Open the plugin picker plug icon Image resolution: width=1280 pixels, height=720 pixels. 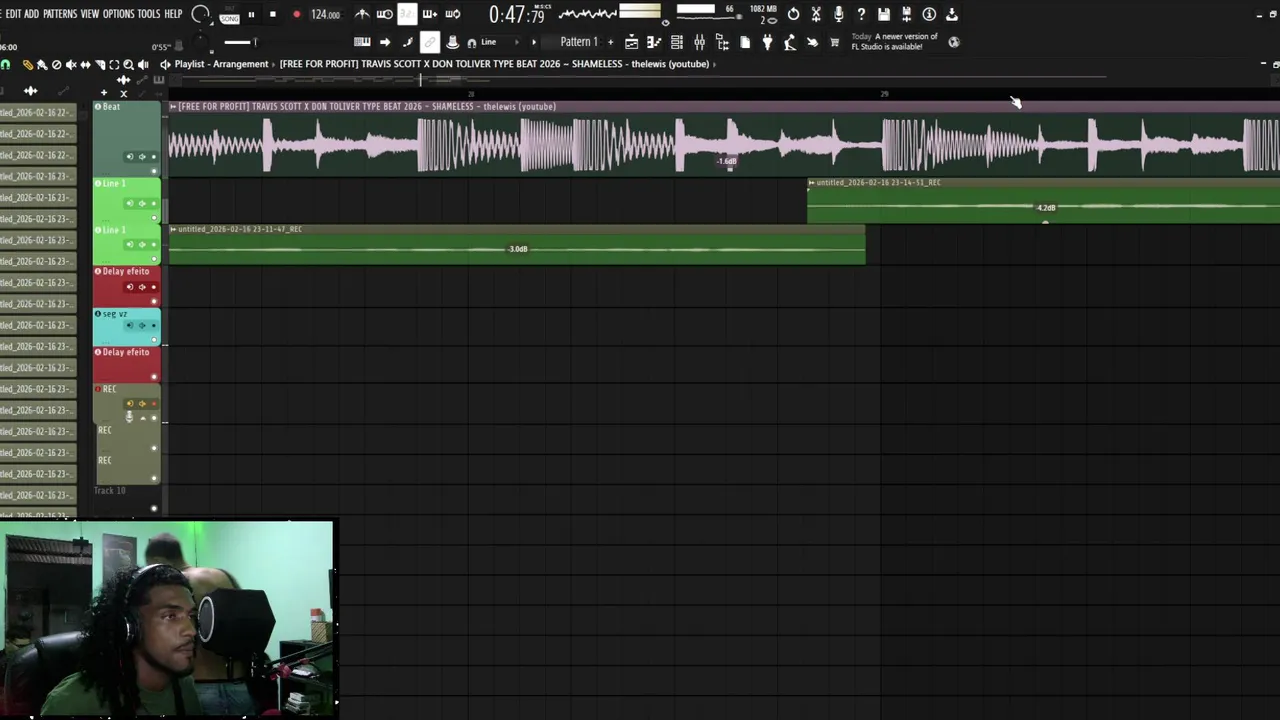pos(767,42)
